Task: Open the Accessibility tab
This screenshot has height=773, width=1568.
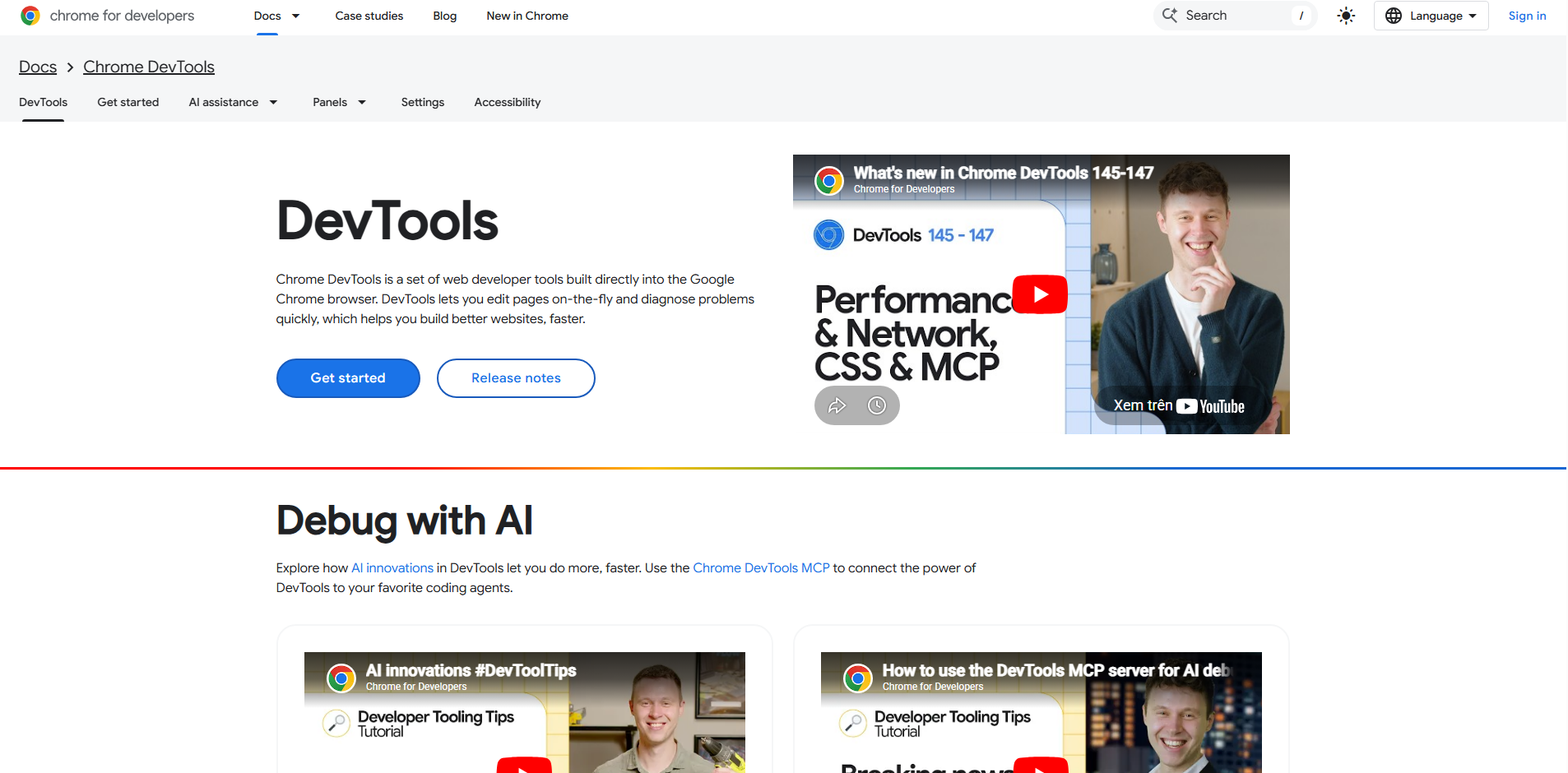Action: 507,102
